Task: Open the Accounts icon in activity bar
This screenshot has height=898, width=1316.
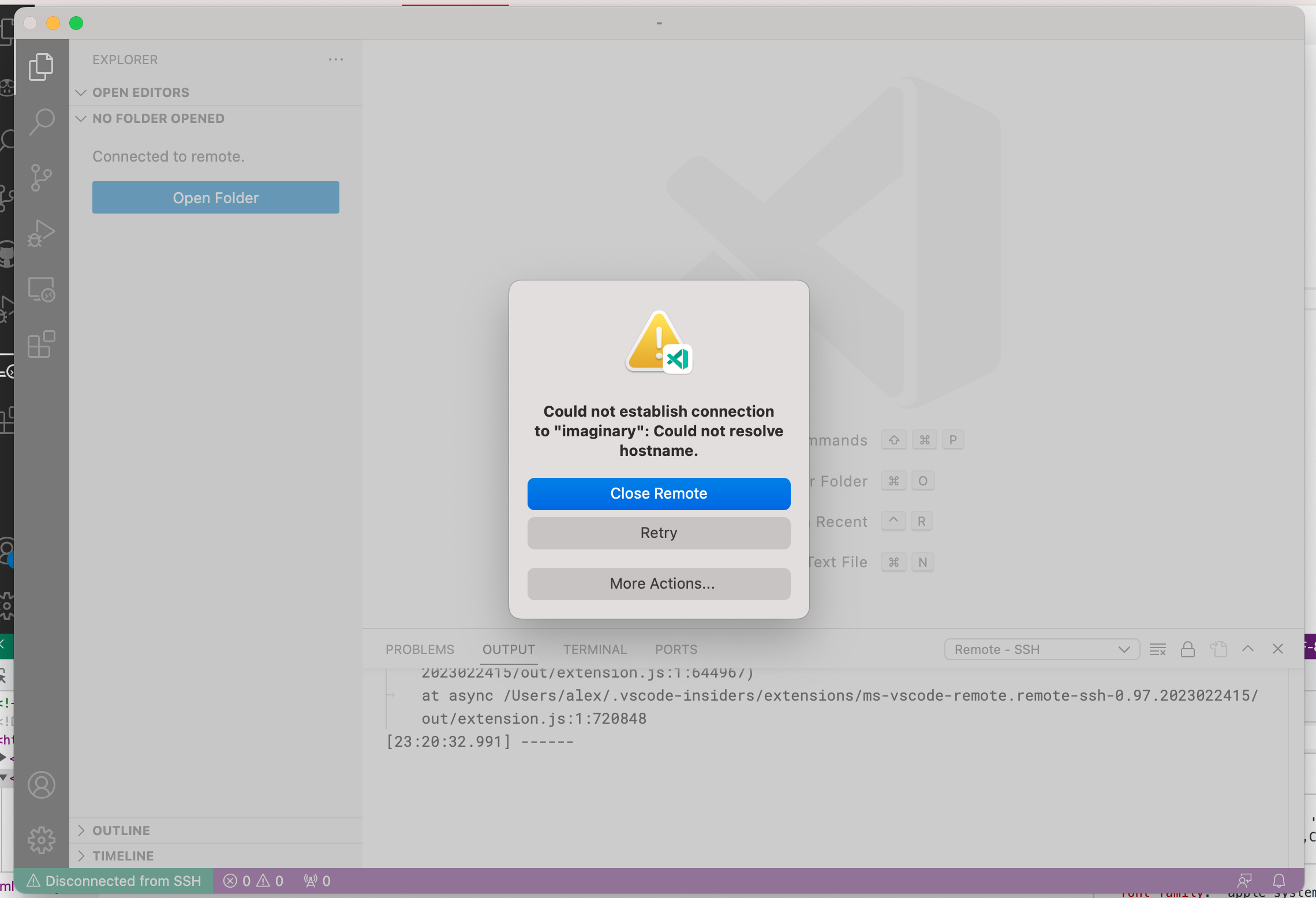Action: tap(42, 784)
